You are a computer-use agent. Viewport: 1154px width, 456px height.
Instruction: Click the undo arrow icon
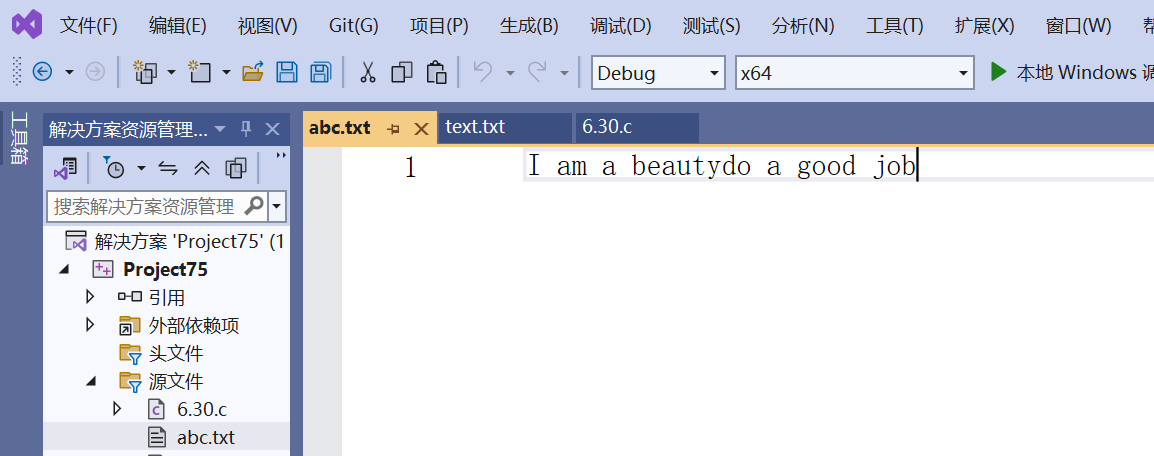click(483, 71)
